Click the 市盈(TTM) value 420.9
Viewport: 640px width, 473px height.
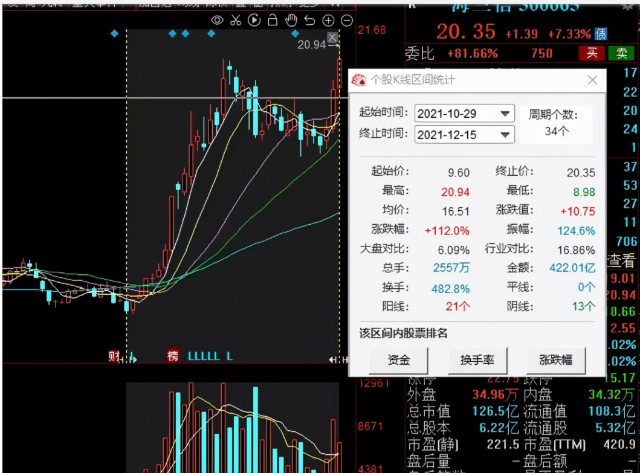(x=619, y=444)
